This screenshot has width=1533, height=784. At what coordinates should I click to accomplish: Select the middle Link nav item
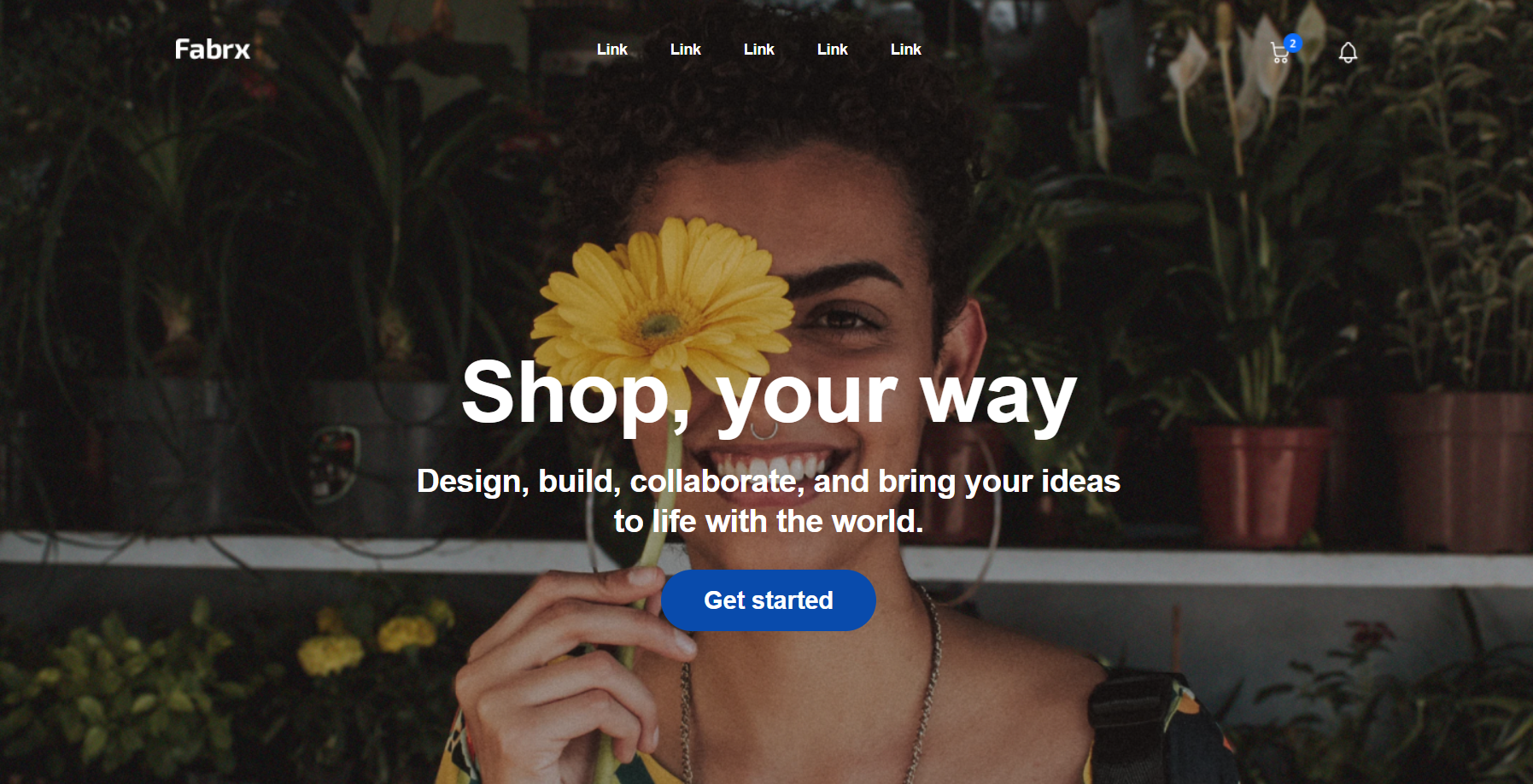[758, 50]
